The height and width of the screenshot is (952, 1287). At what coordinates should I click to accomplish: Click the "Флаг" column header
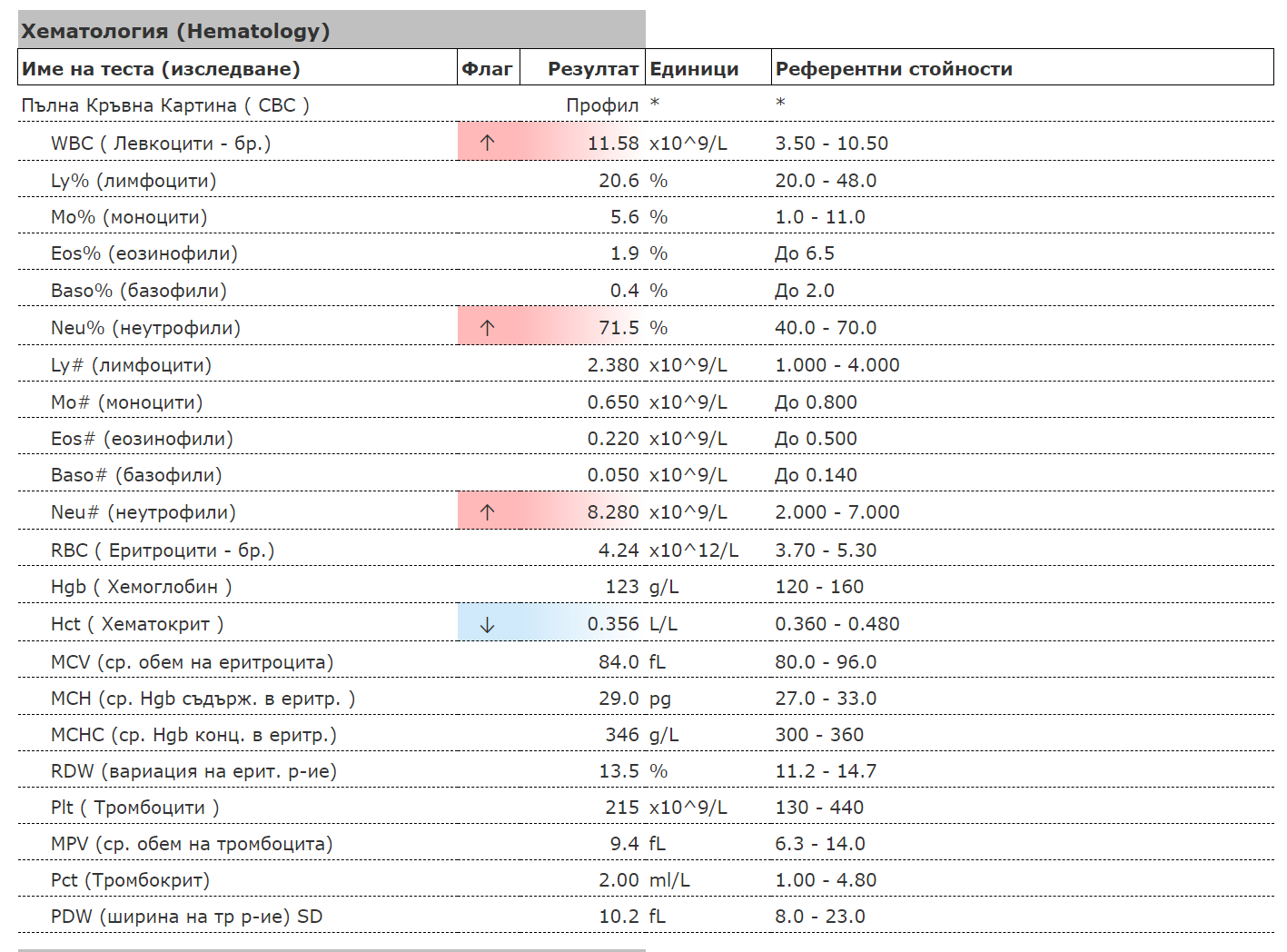point(487,69)
